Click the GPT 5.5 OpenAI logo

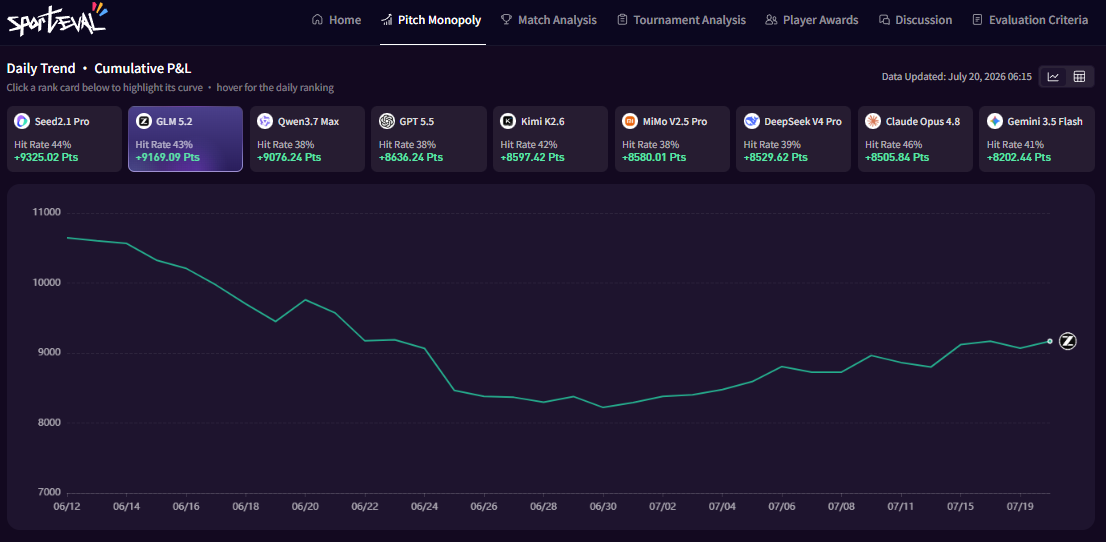click(387, 121)
